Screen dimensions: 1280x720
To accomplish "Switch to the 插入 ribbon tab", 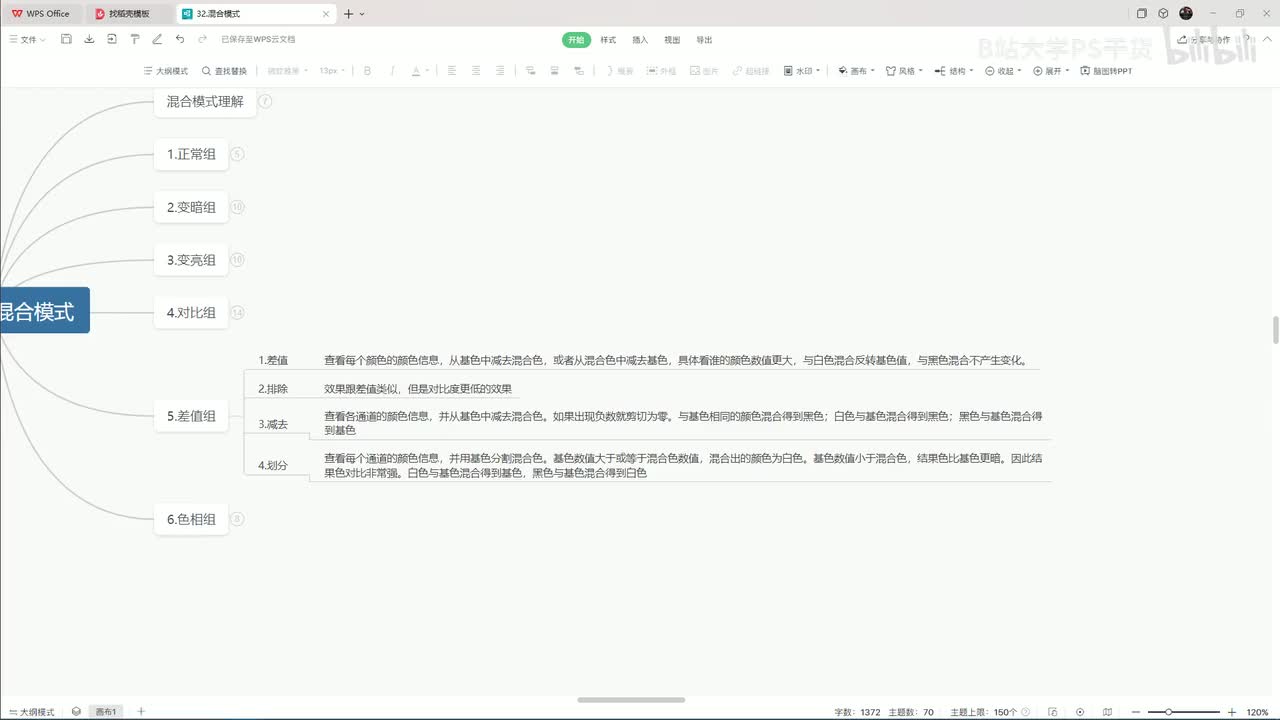I will [x=640, y=40].
